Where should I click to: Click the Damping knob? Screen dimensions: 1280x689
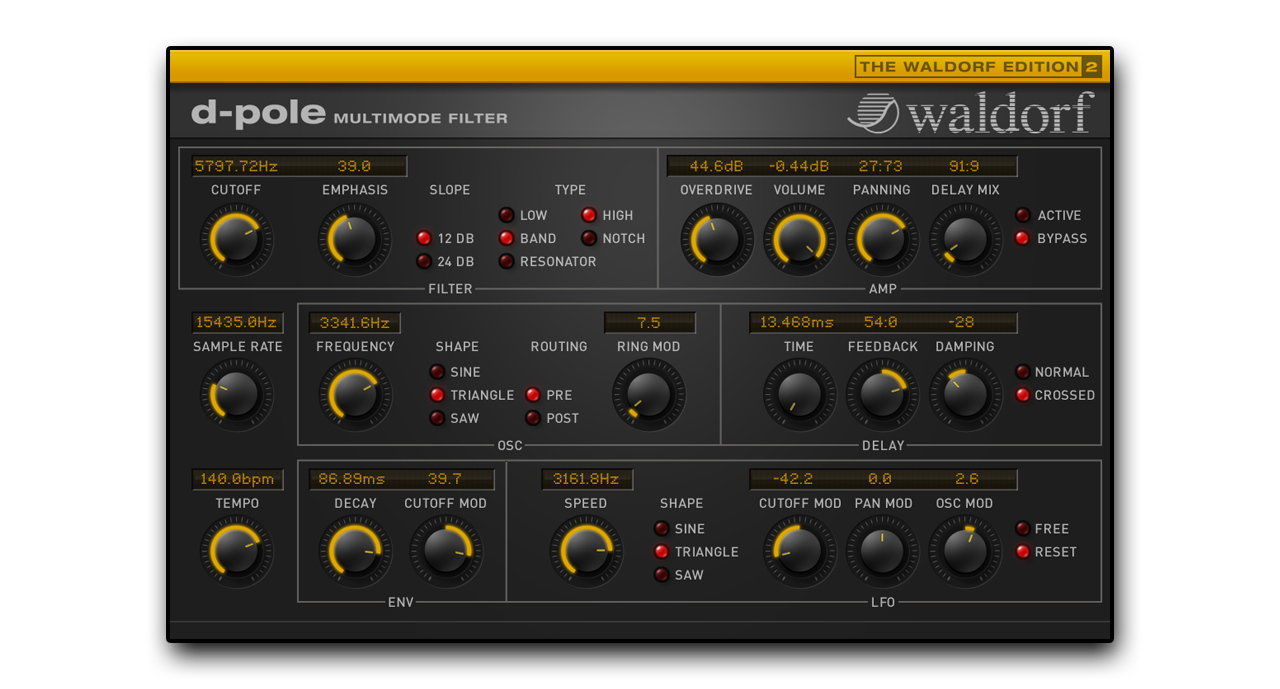pyautogui.click(x=966, y=394)
